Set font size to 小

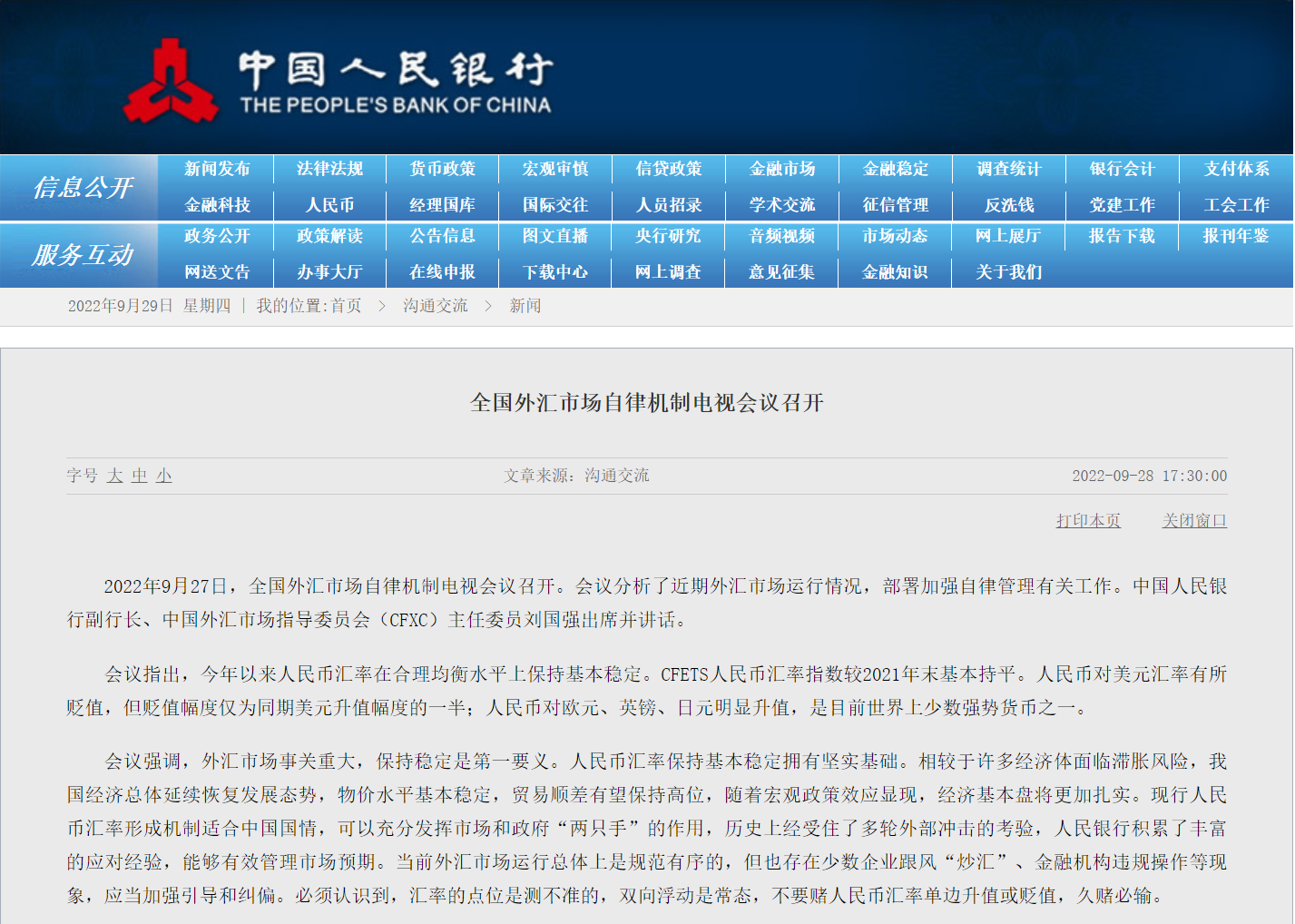(163, 476)
